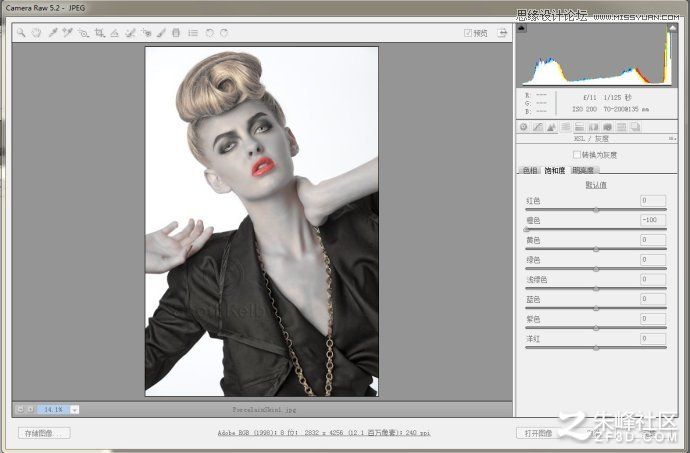Screen dimensions: 690x453
Task: Click the 洋红 saturation slider
Action: [596, 348]
